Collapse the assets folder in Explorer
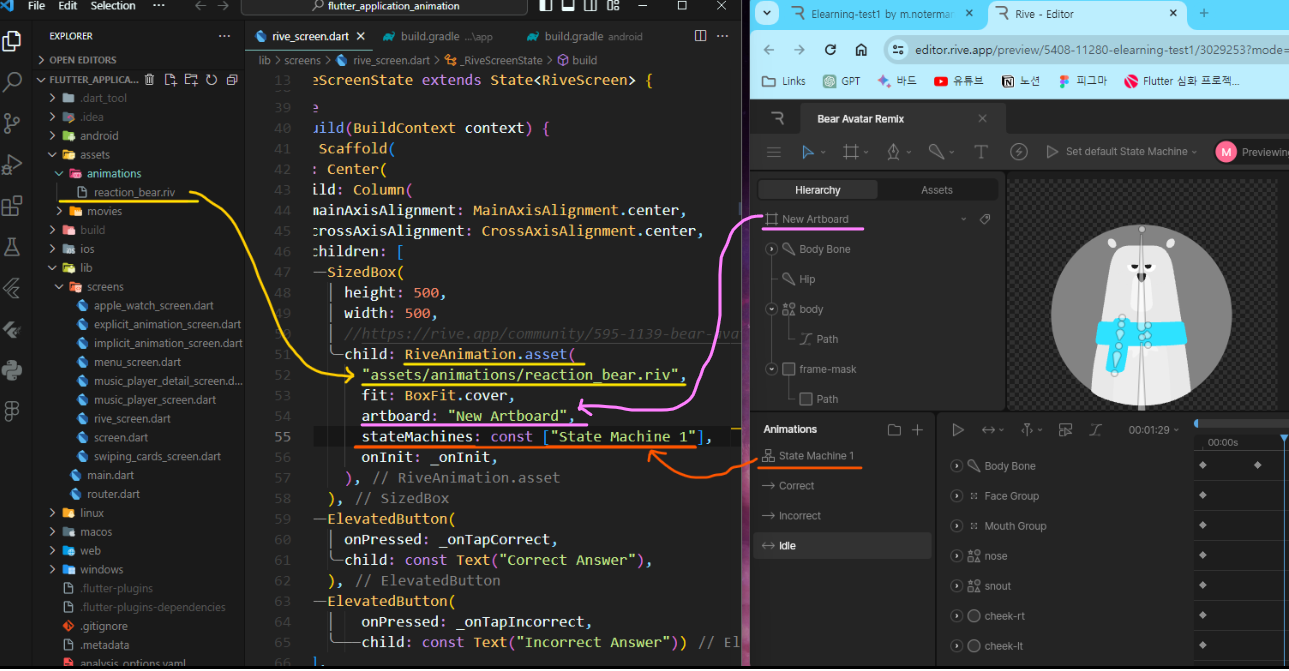This screenshot has width=1289, height=671. [52, 155]
